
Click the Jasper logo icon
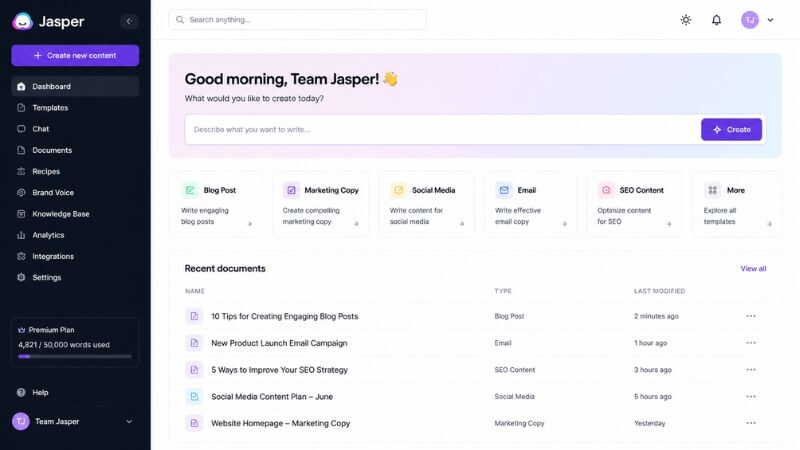click(x=22, y=21)
